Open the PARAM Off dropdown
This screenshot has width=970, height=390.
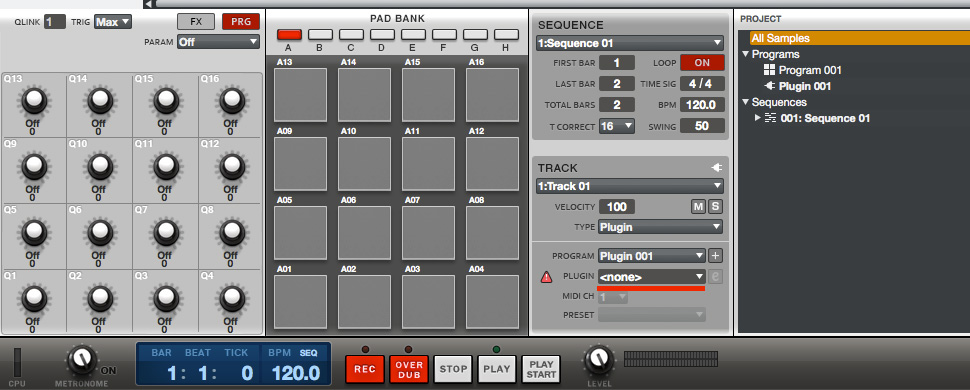(218, 42)
